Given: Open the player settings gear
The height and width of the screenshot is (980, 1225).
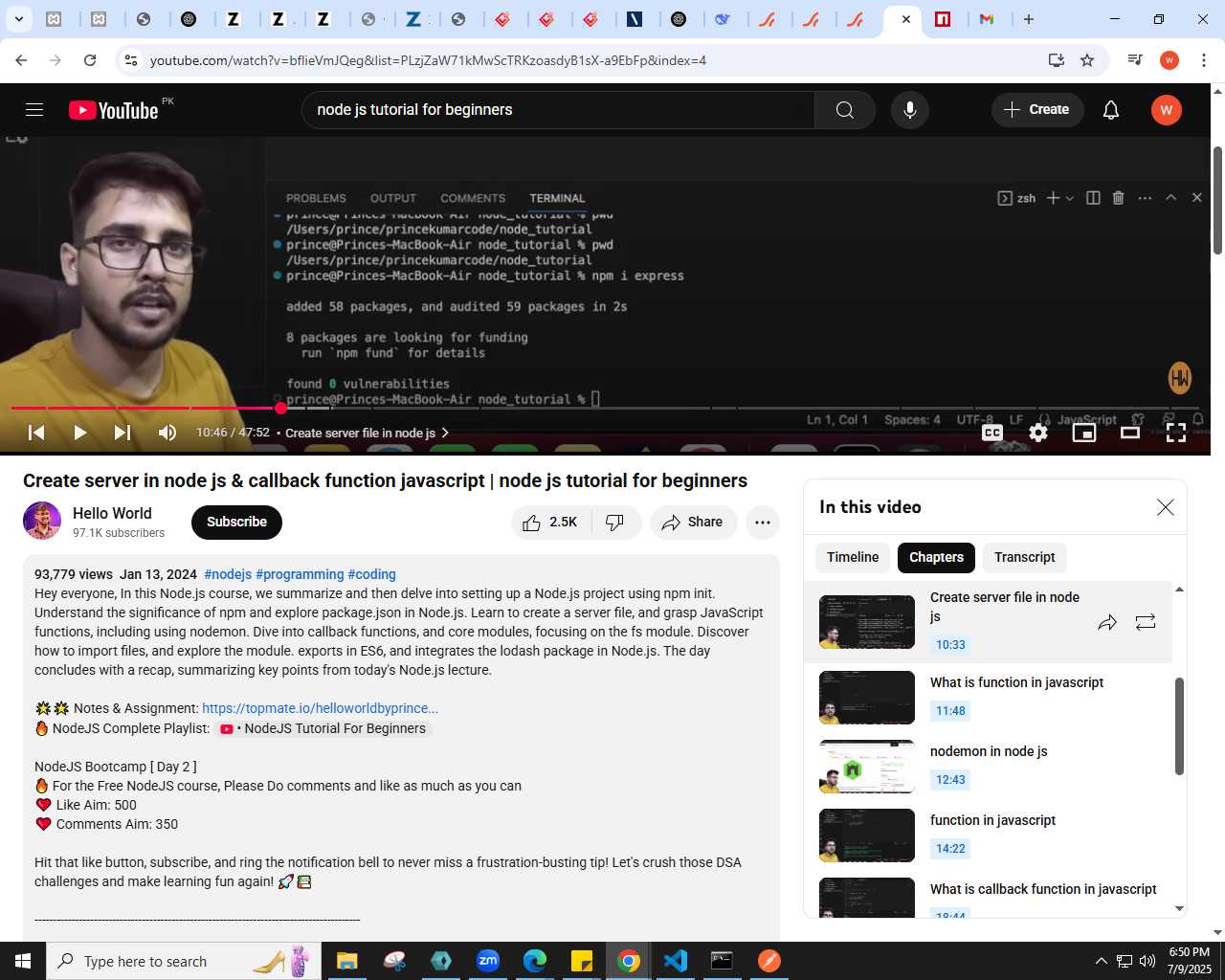Looking at the screenshot, I should (x=1038, y=433).
